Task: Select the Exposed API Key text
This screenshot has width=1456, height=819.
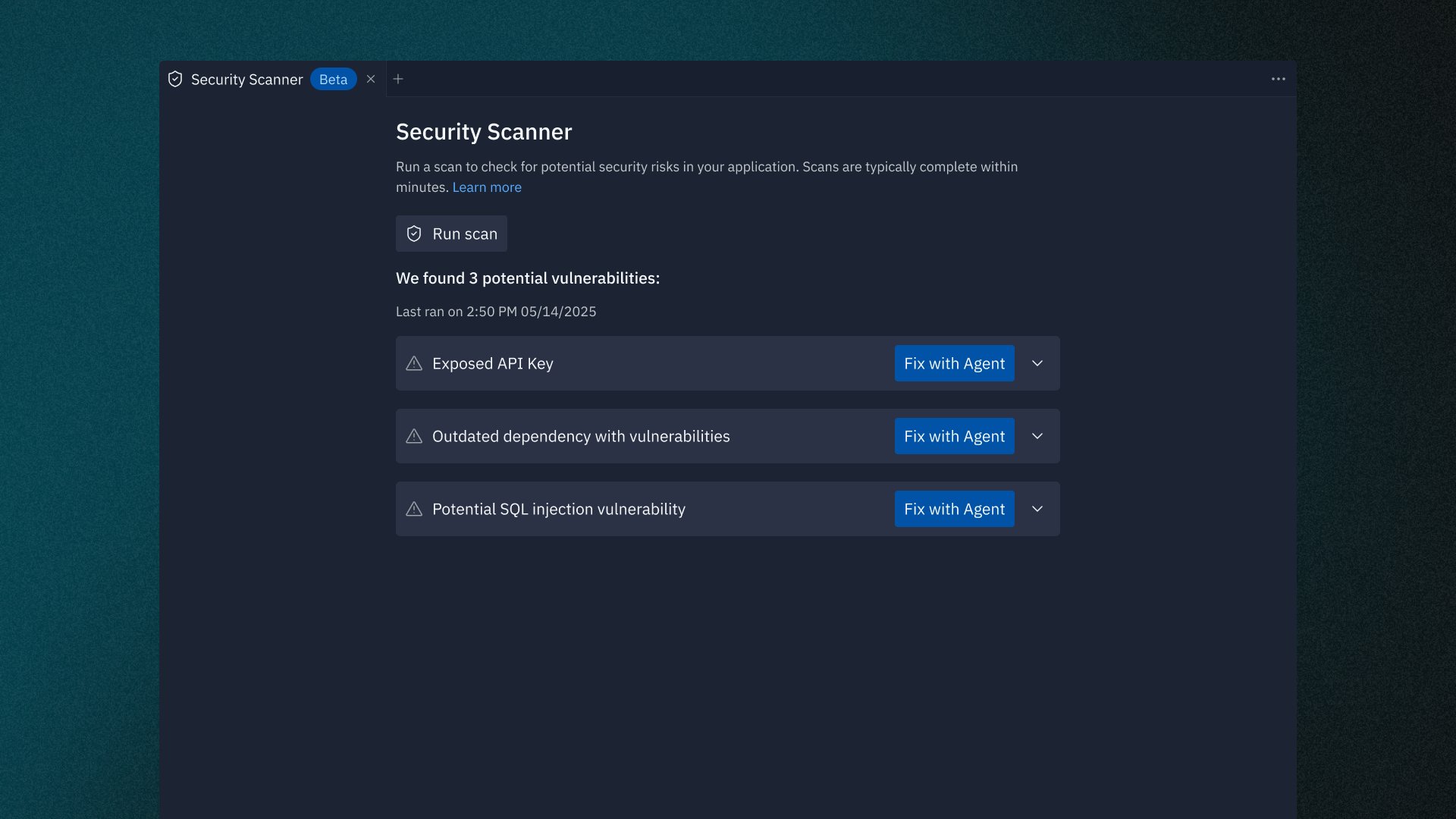Action: point(493,363)
